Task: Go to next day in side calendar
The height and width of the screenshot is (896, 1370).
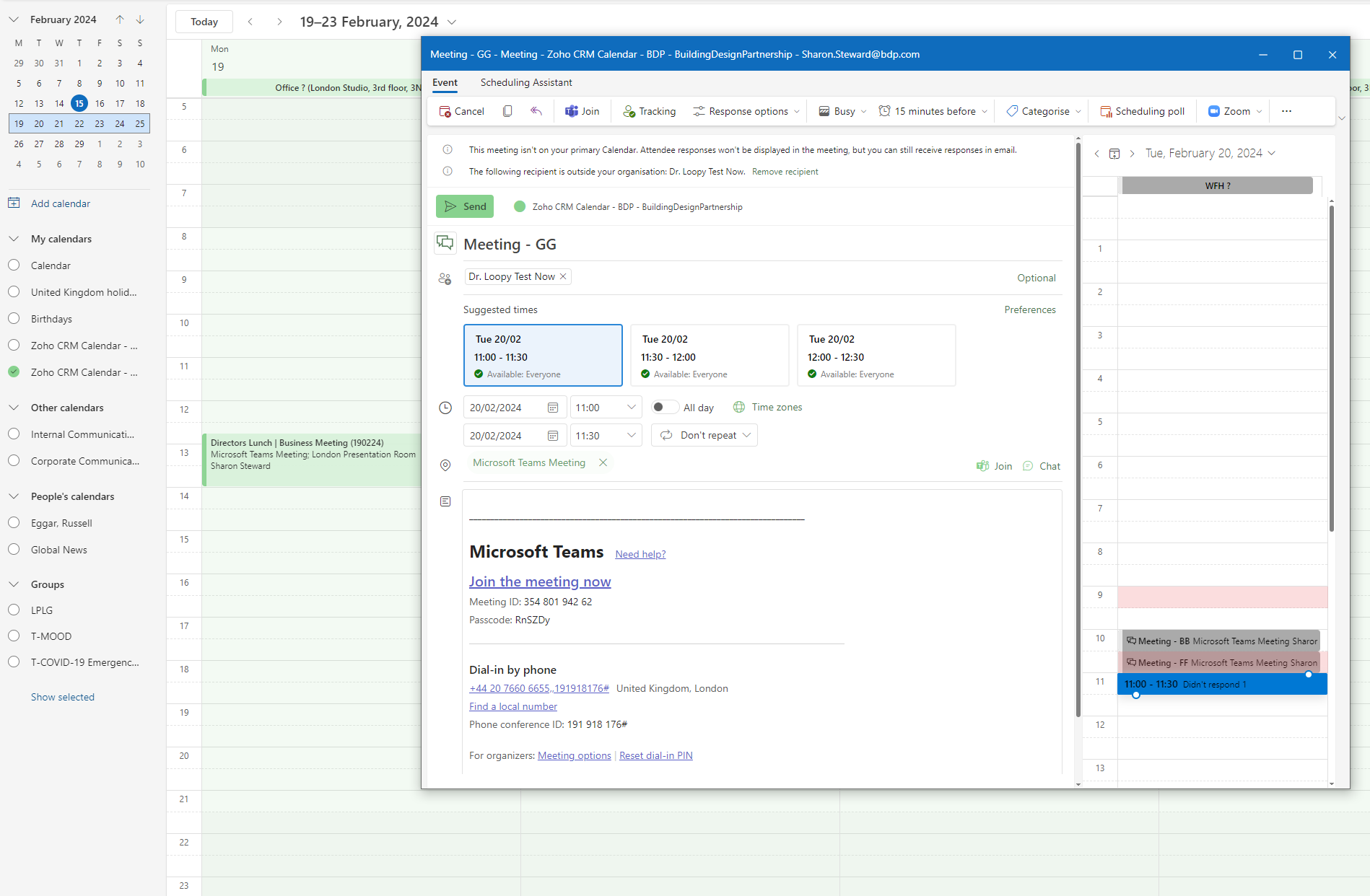Action: pos(1132,153)
